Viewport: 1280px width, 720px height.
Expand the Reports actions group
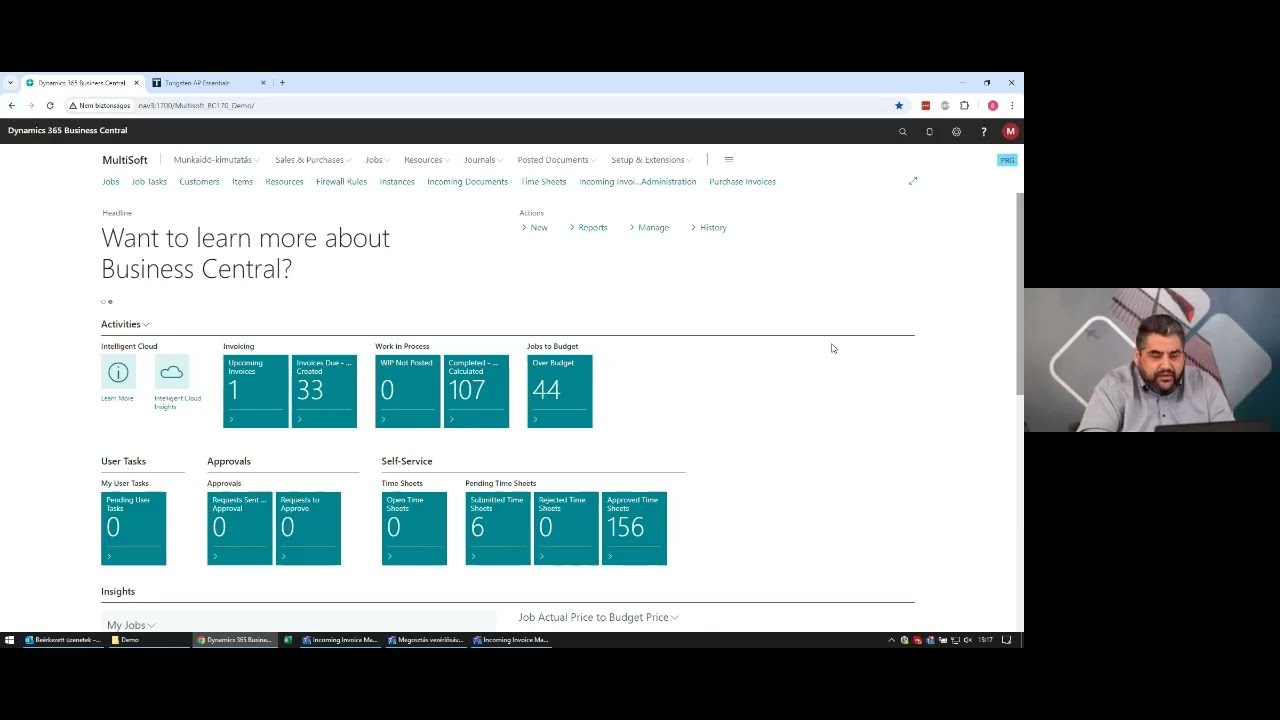tap(589, 228)
